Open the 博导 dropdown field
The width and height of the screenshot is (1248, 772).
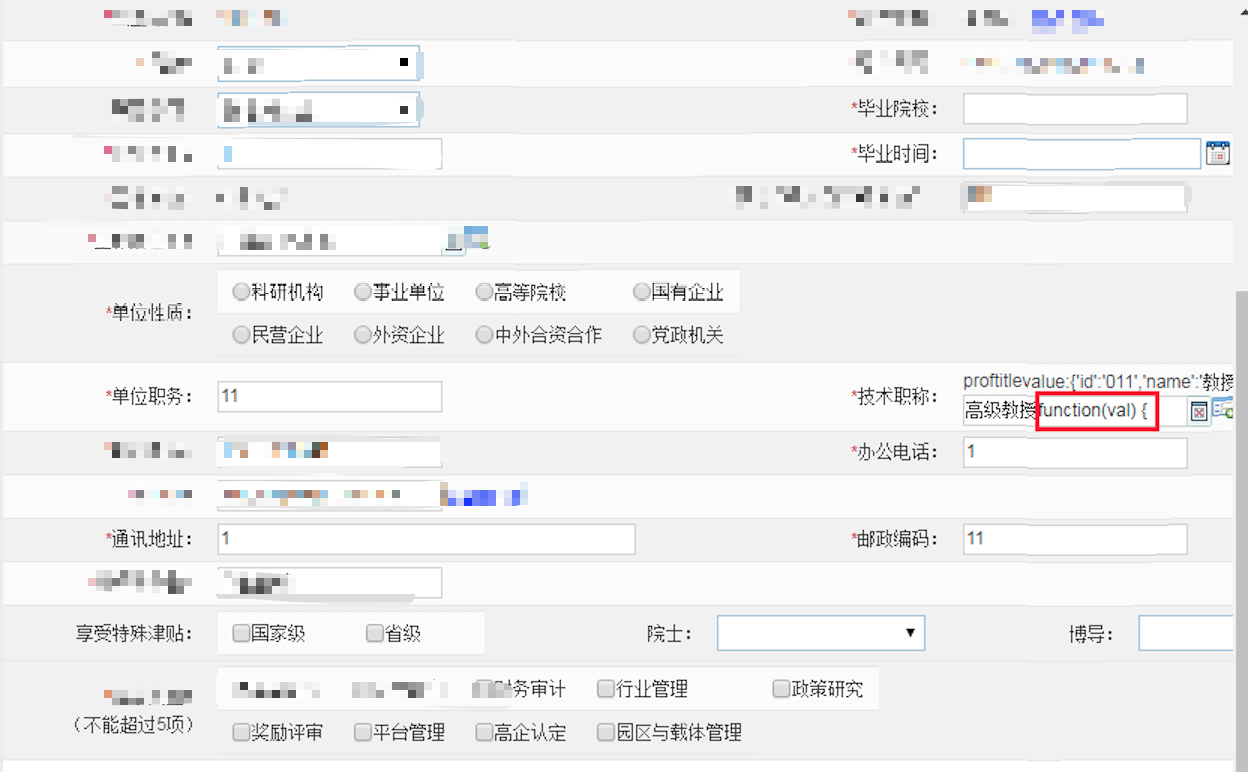point(1190,633)
